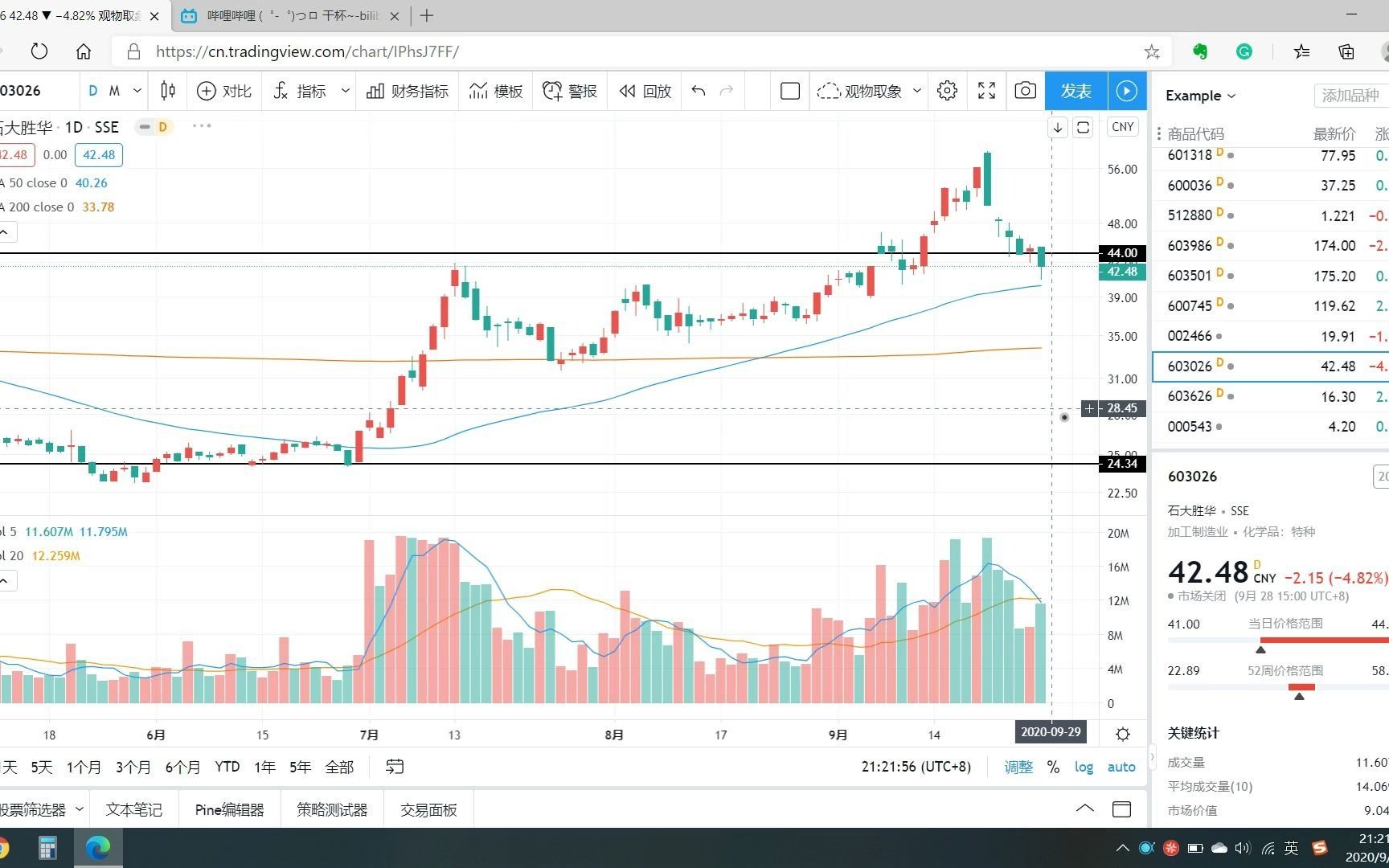Bookmark this page with star icon

pos(1152,52)
